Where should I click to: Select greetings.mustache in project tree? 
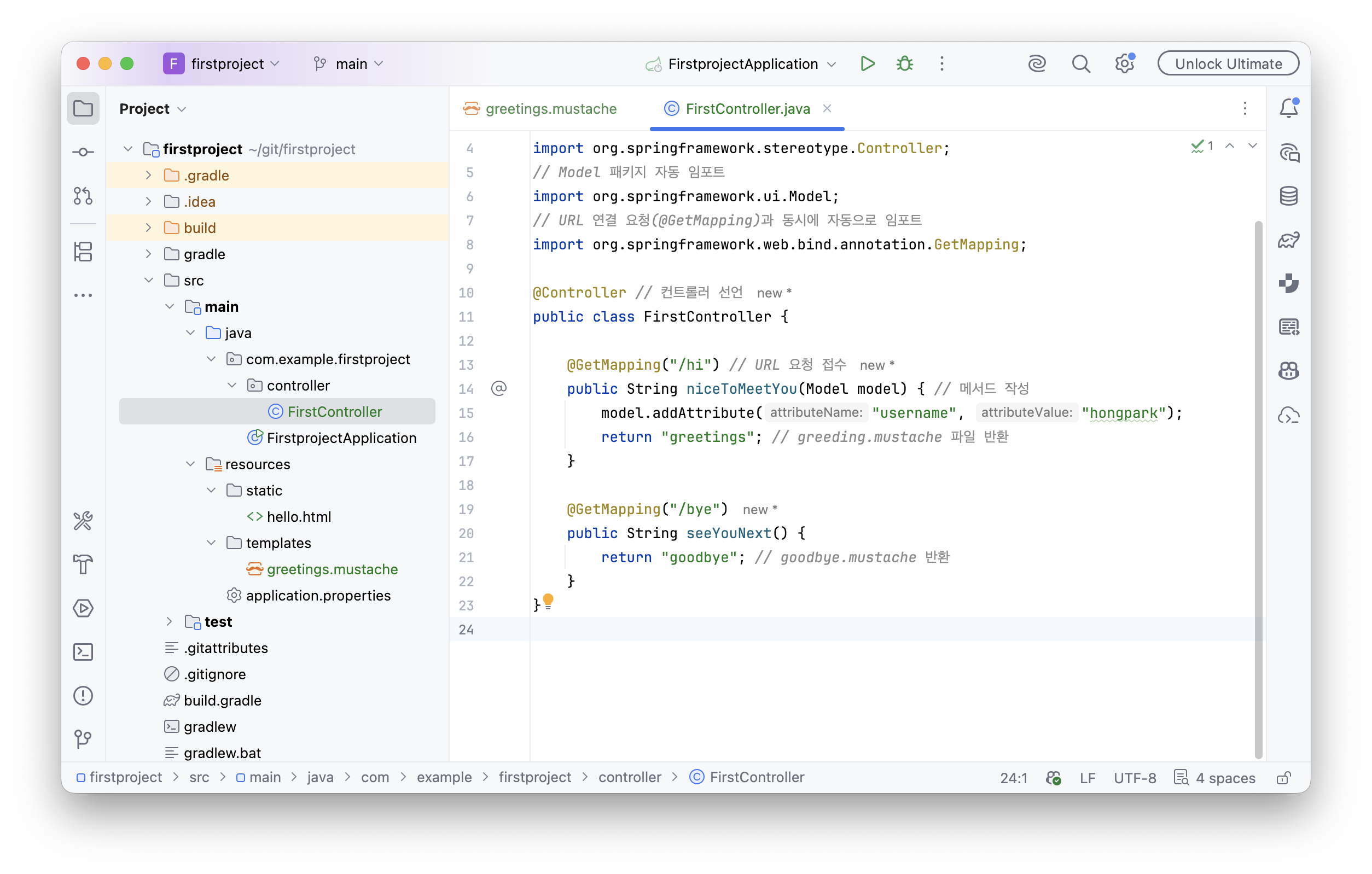332,569
